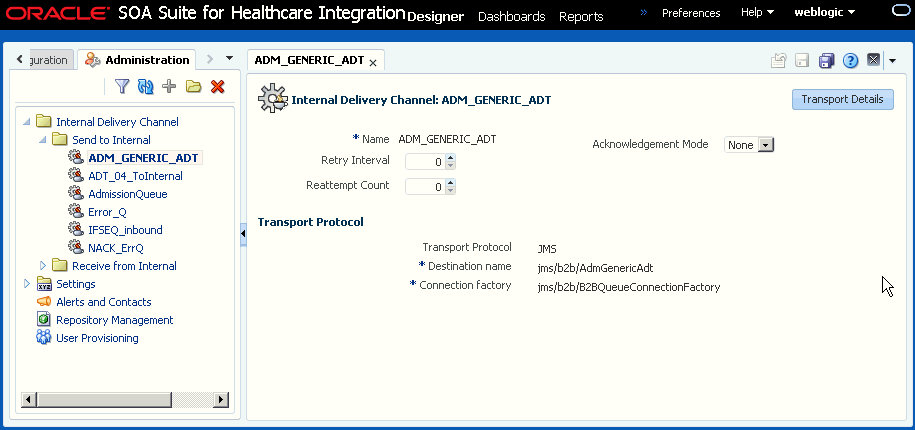
Task: Click the Settings XYZ icon
Action: coord(44,284)
